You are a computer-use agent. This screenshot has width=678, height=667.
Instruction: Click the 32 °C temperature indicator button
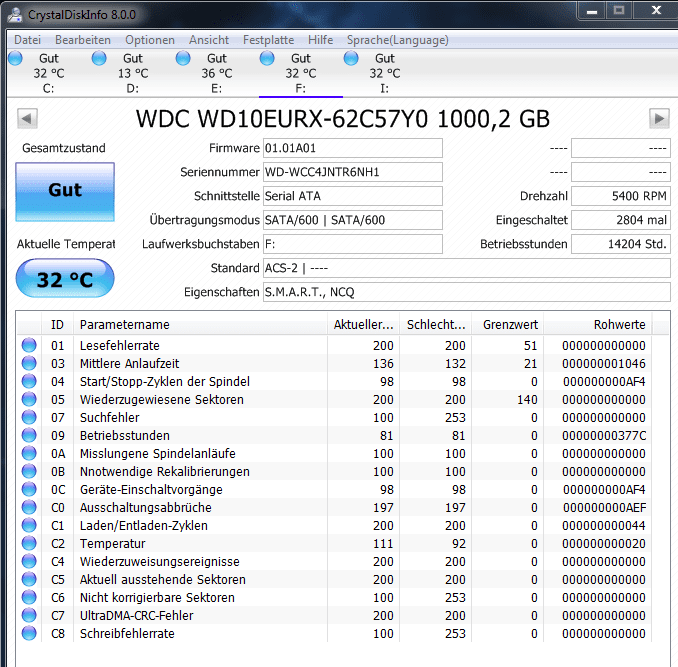click(x=65, y=278)
